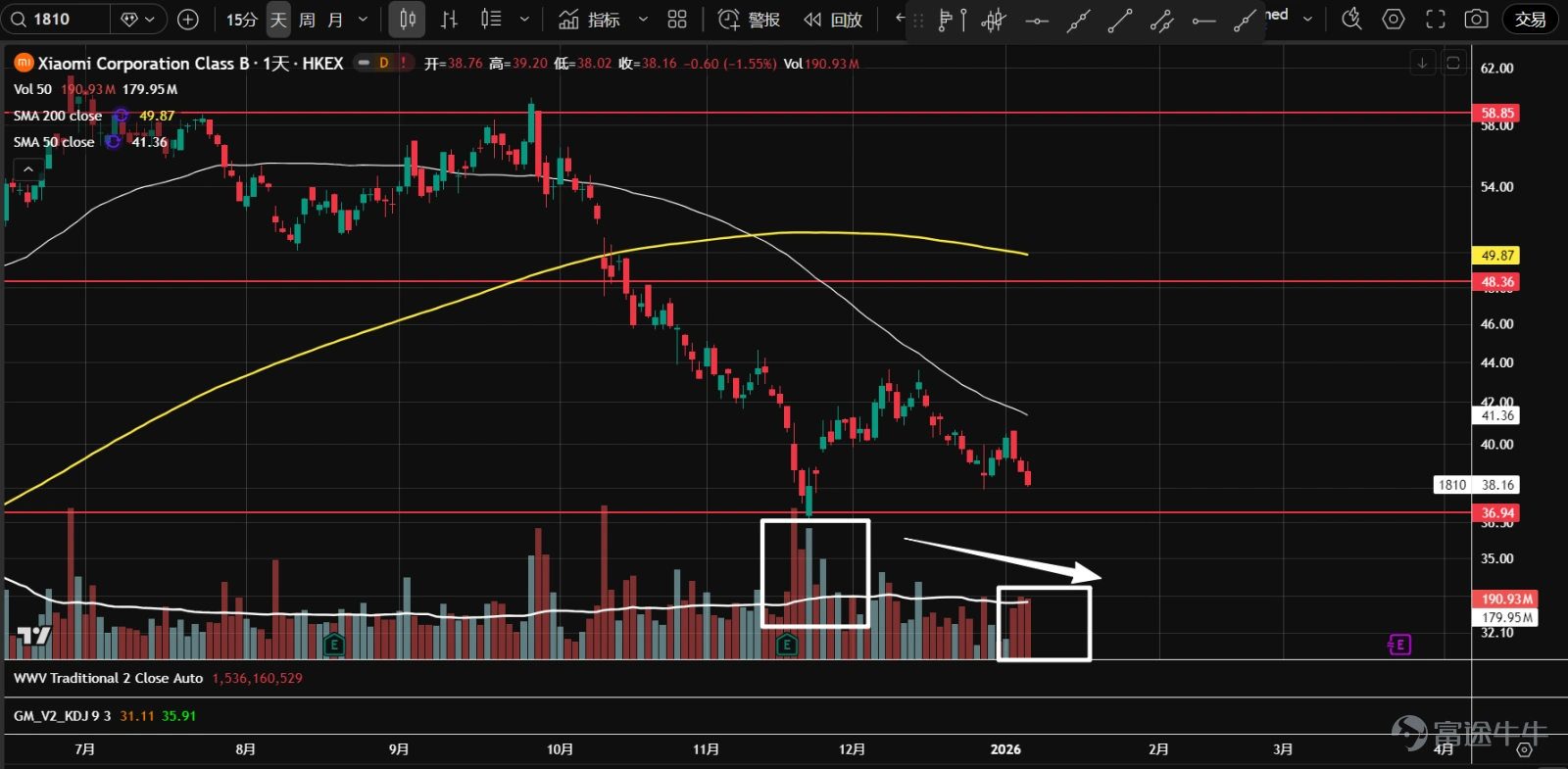Open the 交易 trading panel

1530,19
